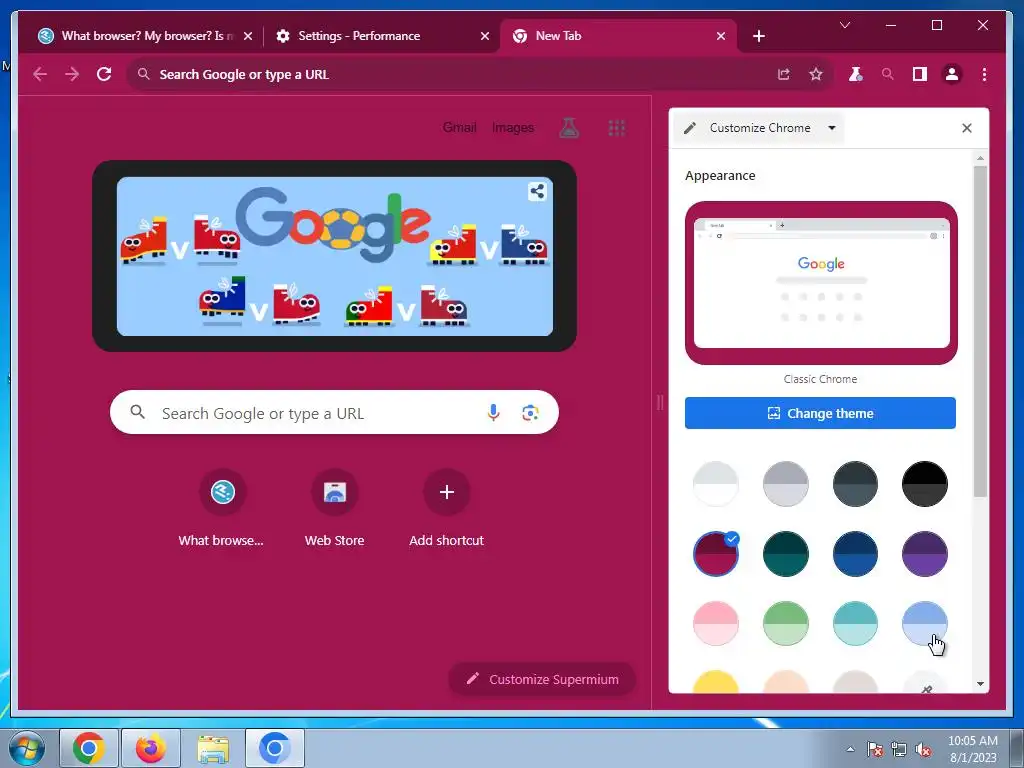Select the aqua teal color swatch

tap(855, 624)
